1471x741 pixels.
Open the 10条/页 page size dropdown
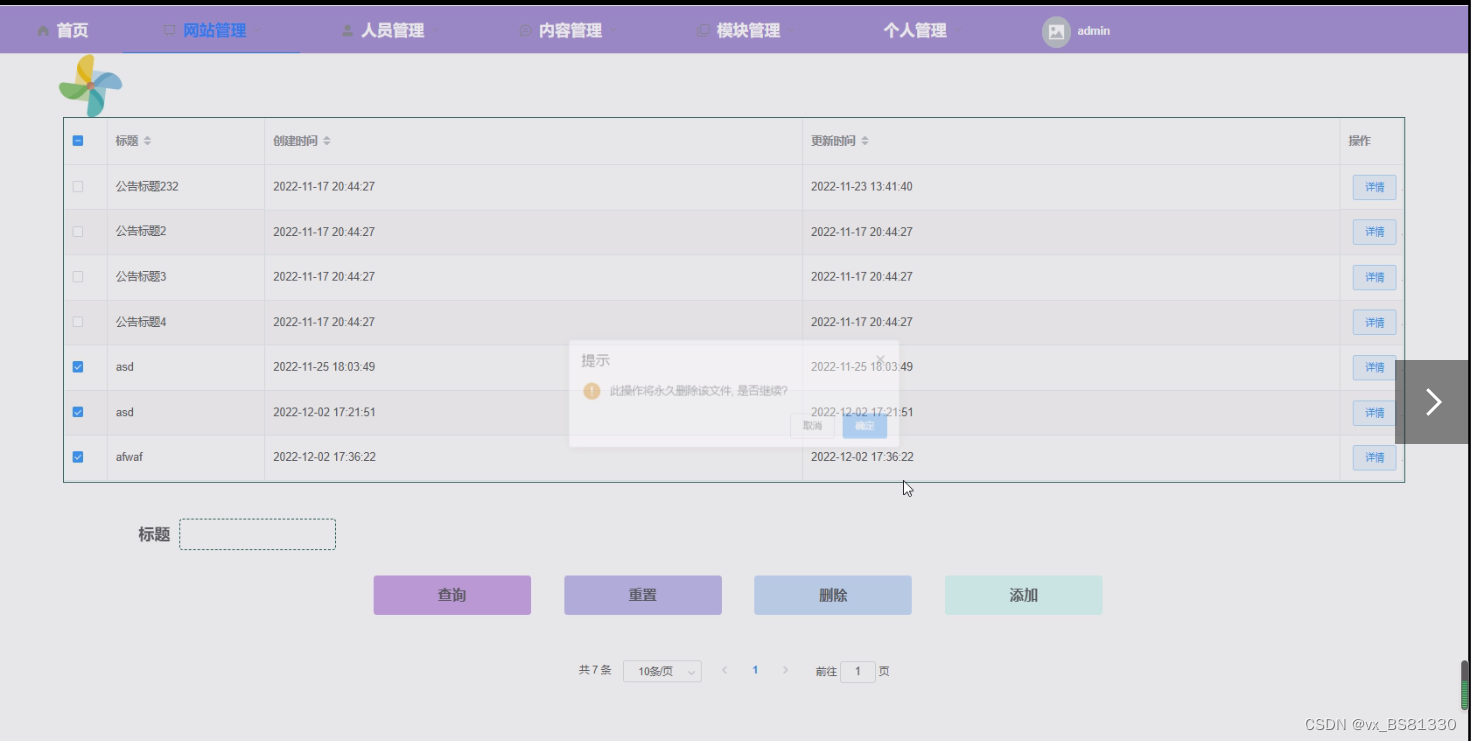tap(662, 672)
